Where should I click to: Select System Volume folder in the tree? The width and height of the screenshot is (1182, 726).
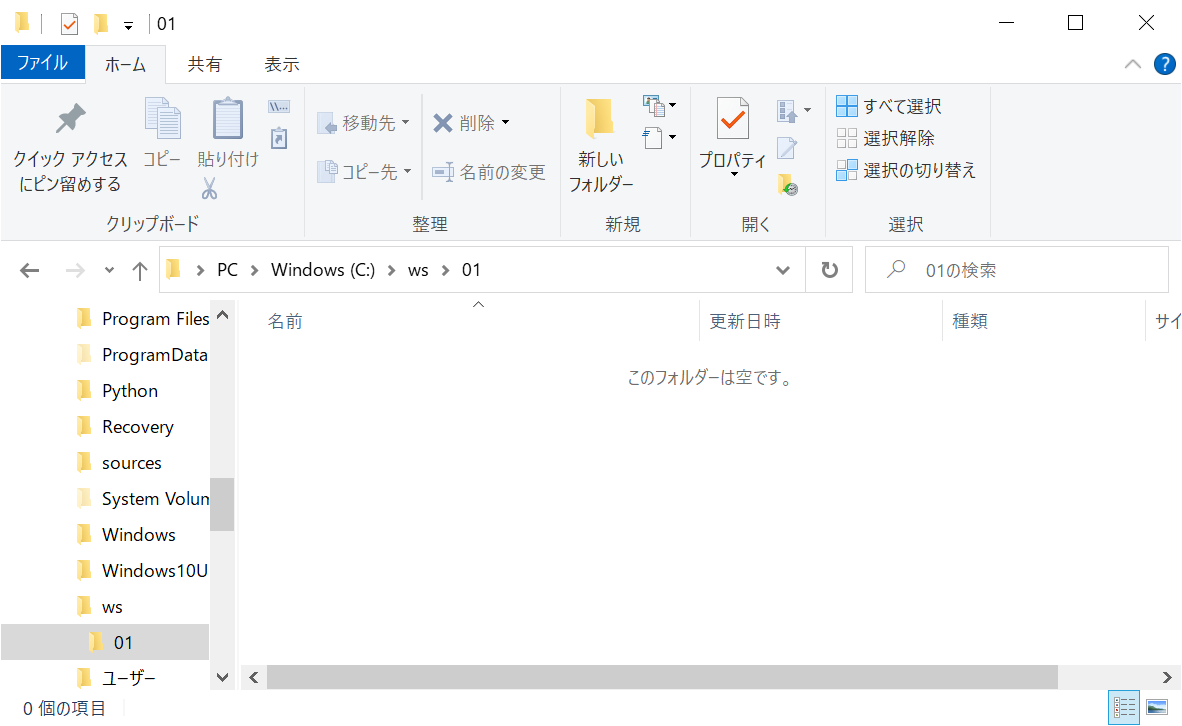[142, 499]
